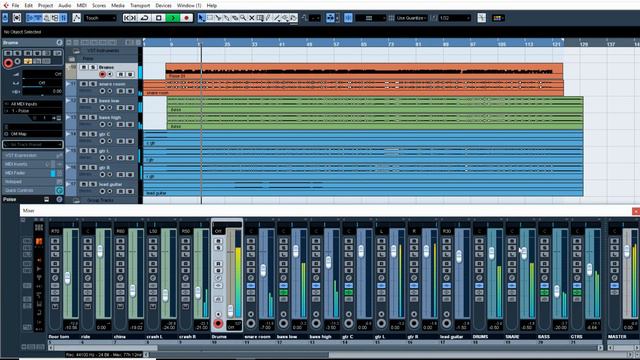Screen dimensions: 640x360
Task: Open the GM Map drum map dropdown
Action: coord(33,134)
